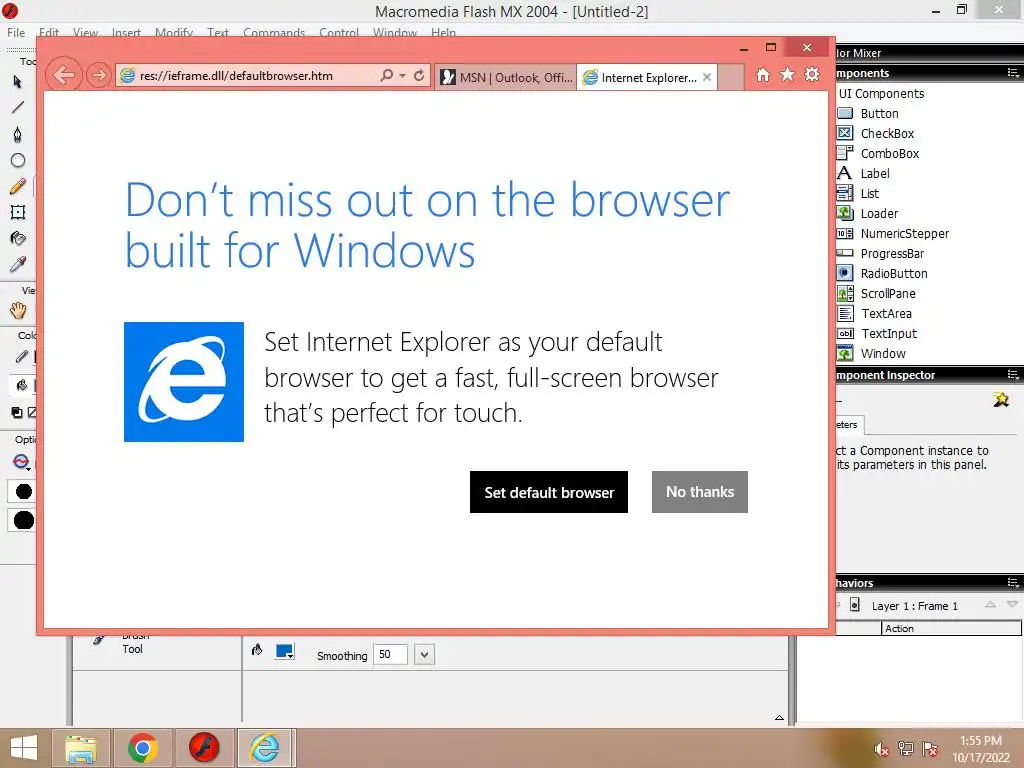1024x768 pixels.
Task: Click the brush mode option icon
Action: (21, 463)
